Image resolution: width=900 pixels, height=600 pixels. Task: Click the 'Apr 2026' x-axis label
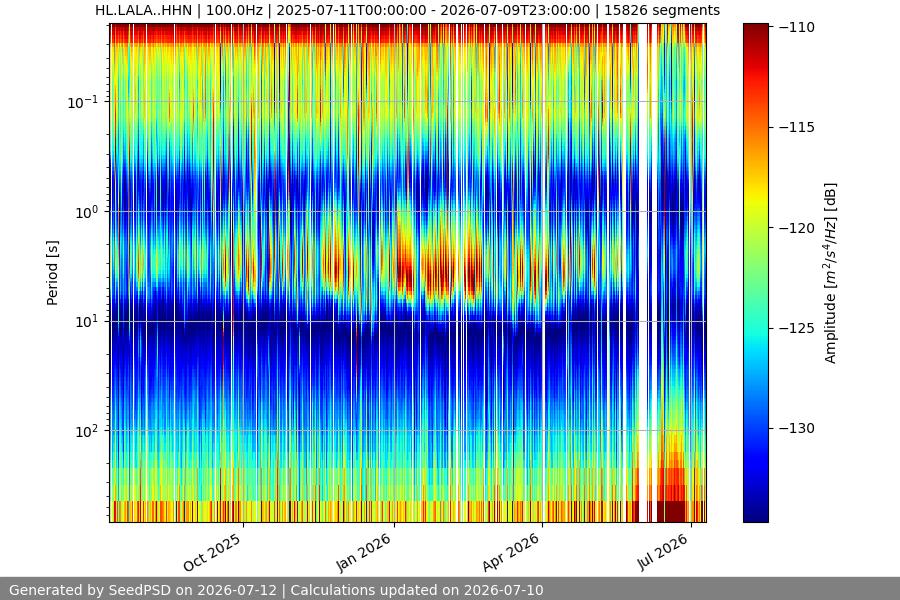[511, 552]
